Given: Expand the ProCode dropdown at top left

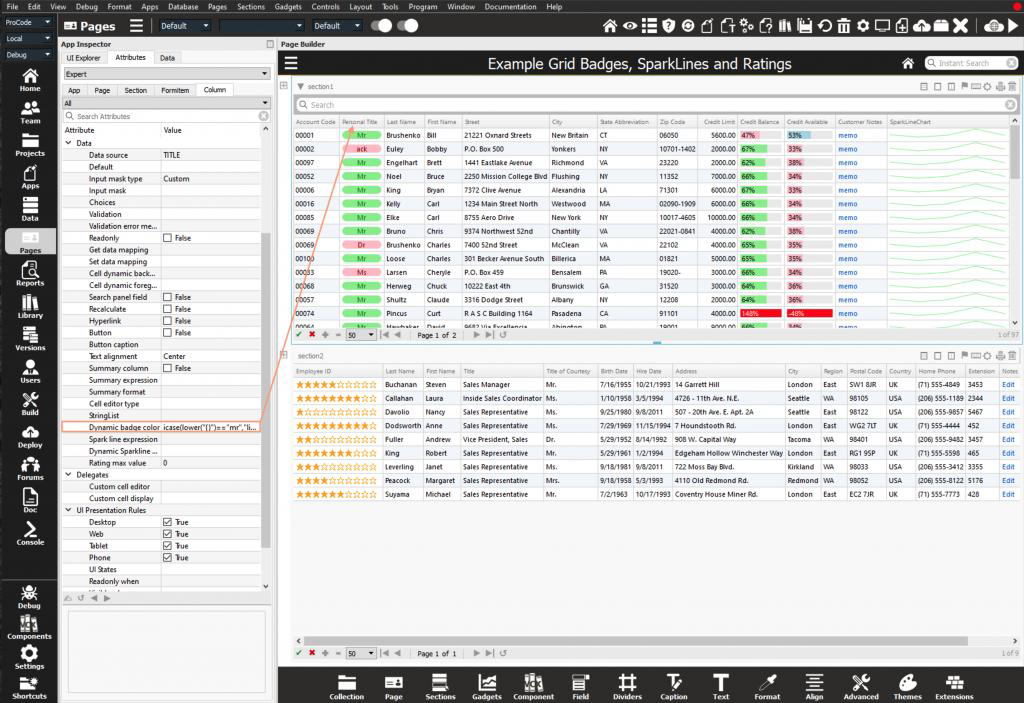Looking at the screenshot, I should pos(27,23).
